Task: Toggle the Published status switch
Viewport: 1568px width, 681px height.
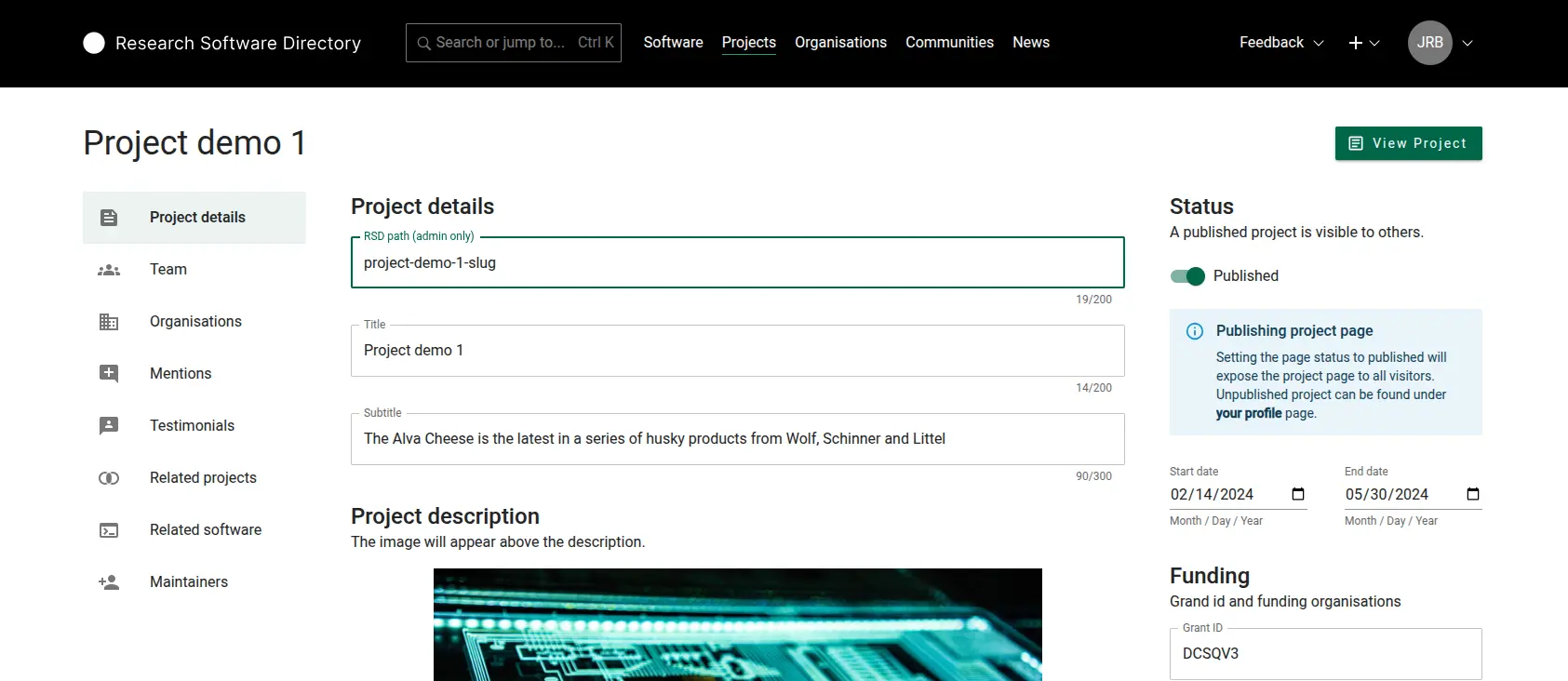Action: 1187,276
